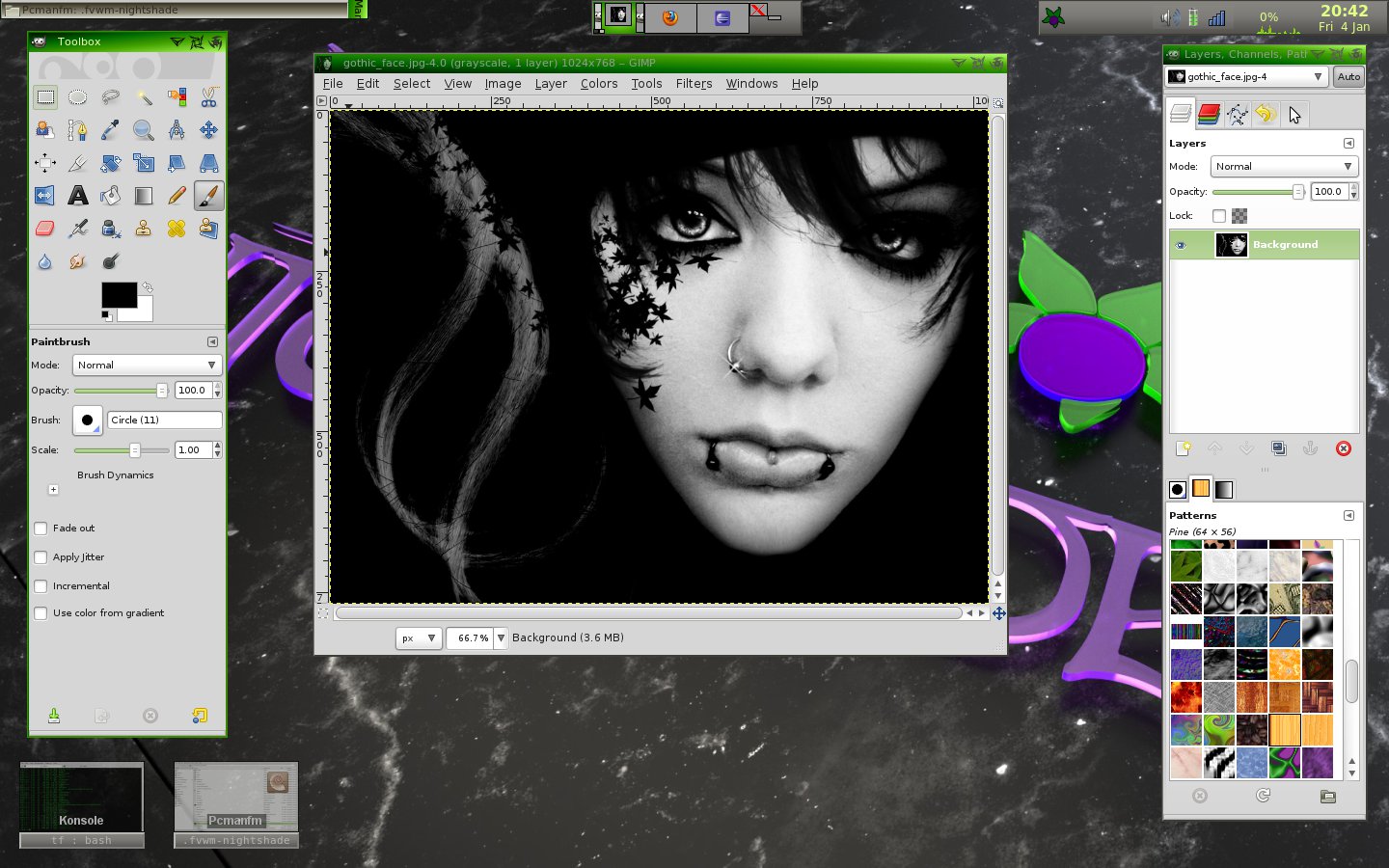The height and width of the screenshot is (868, 1389).
Task: Select the Bucket Fill tool
Action: (x=111, y=196)
